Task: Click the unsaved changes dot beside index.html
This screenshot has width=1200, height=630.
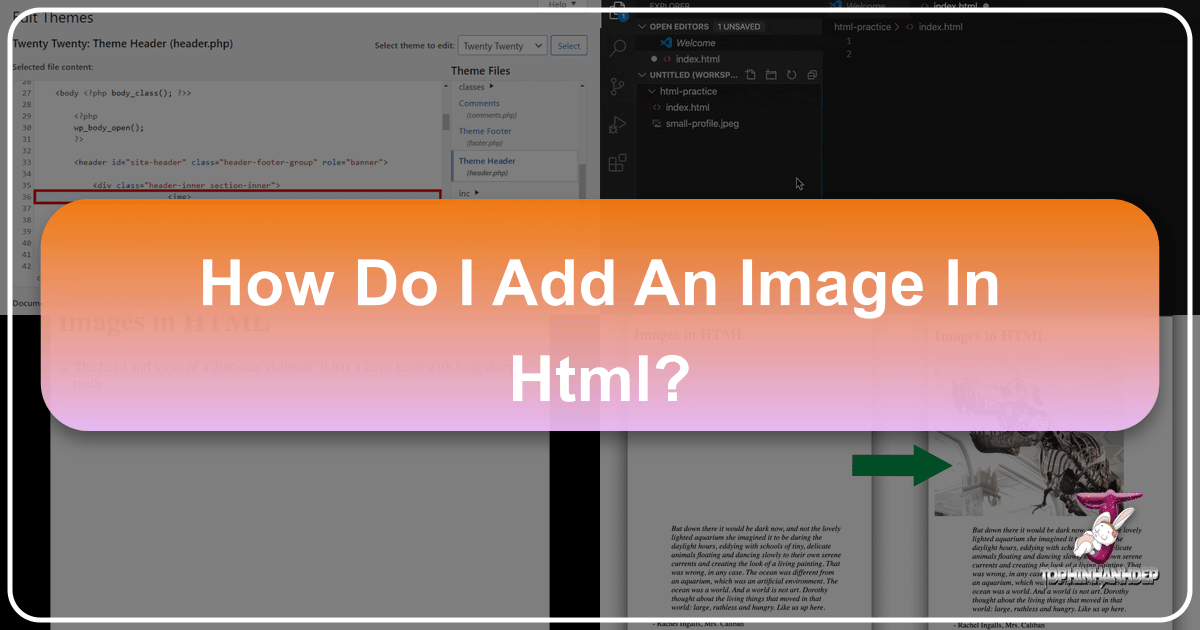Action: (x=653, y=59)
